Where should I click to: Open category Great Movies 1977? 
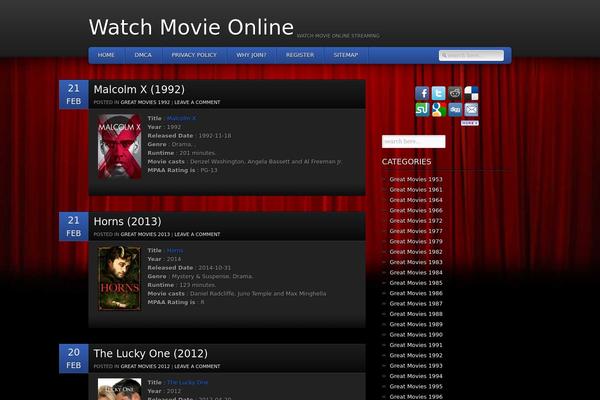tap(416, 231)
